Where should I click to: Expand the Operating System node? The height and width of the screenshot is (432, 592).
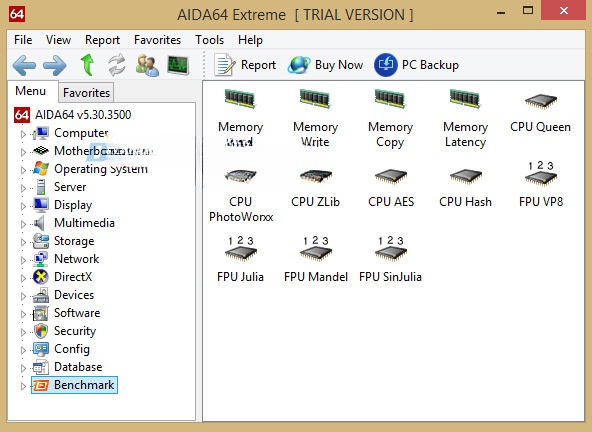coord(23,170)
